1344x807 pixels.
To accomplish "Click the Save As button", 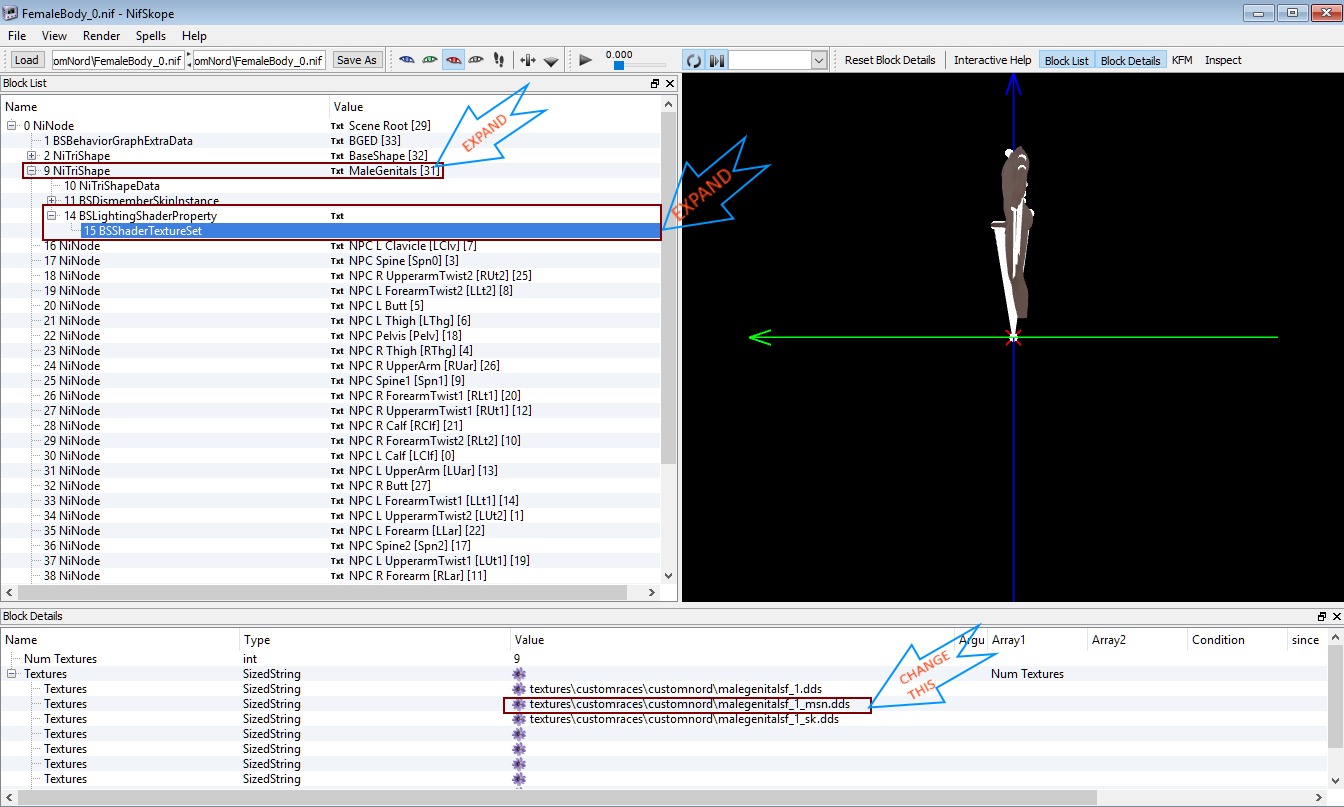I will (357, 60).
